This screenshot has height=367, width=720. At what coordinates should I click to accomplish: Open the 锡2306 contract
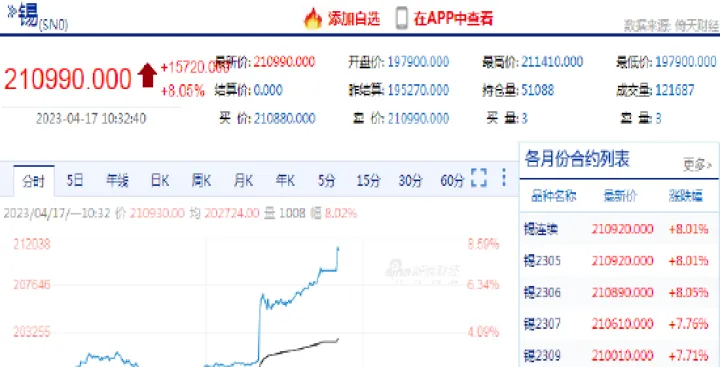click(x=542, y=292)
